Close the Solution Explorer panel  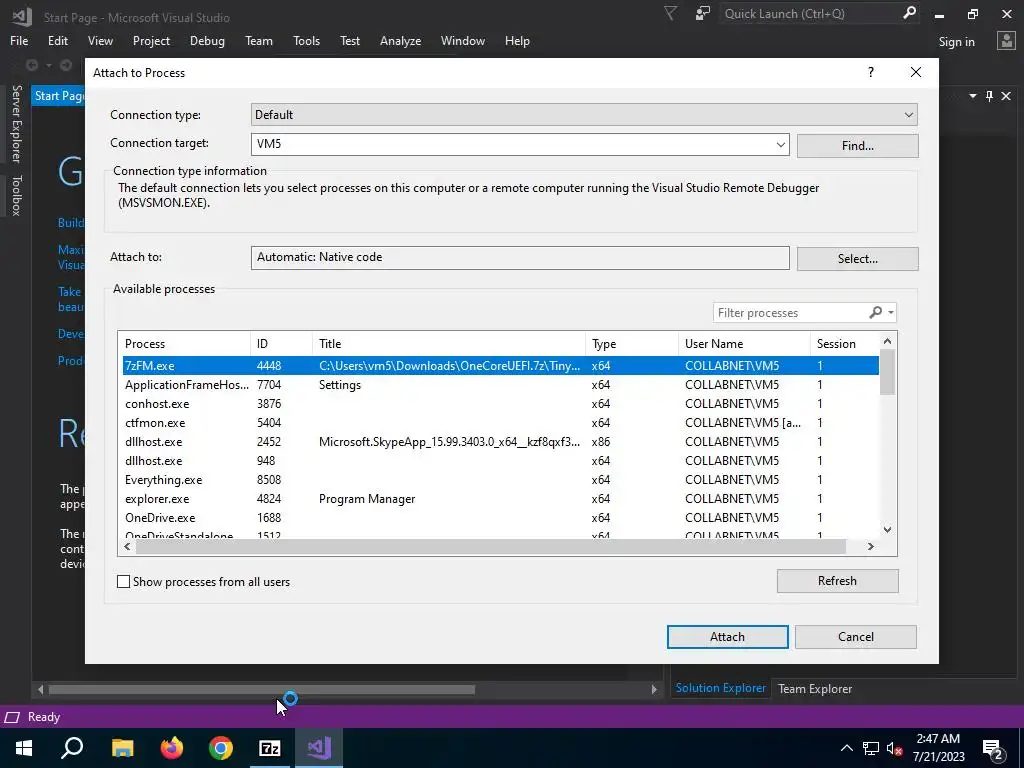[1006, 96]
